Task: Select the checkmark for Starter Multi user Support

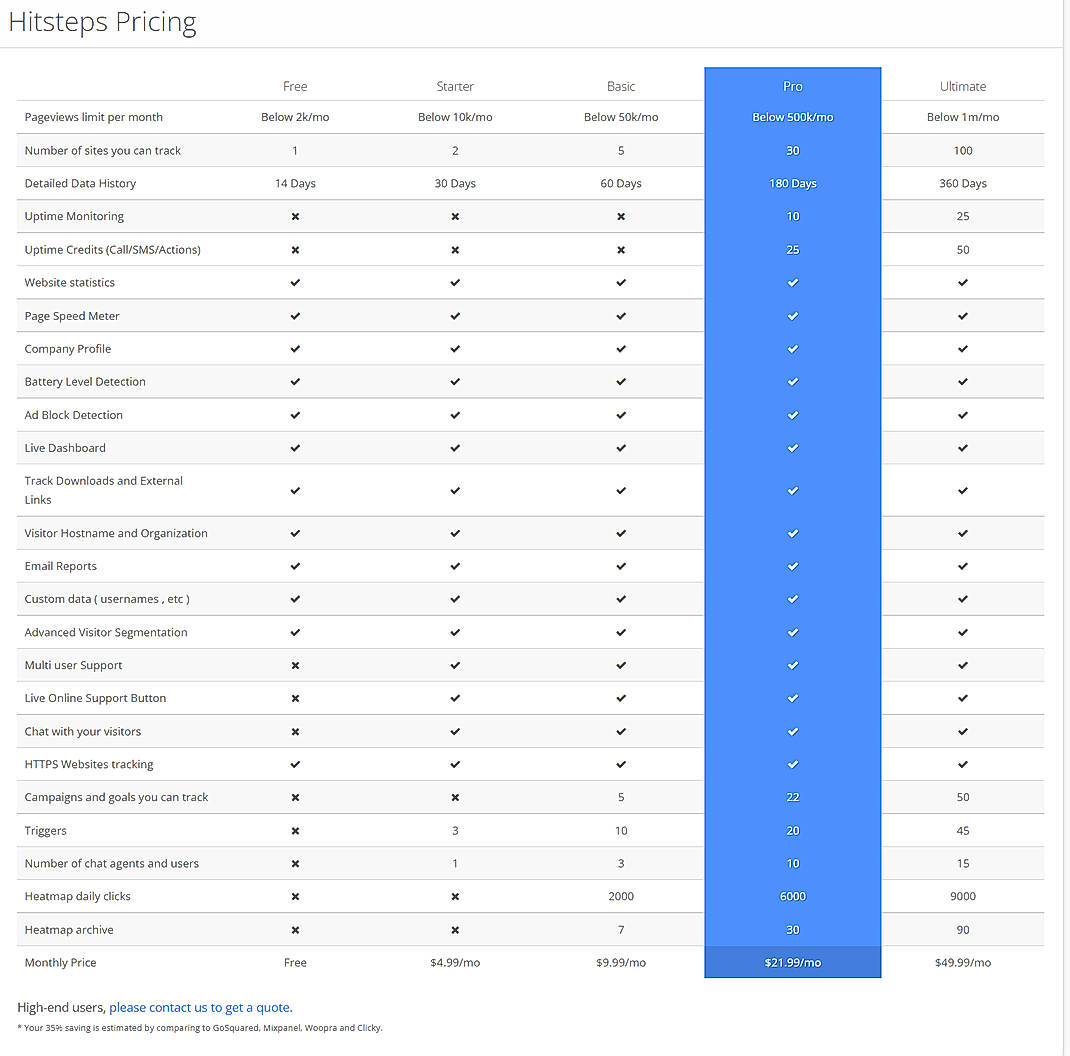Action: point(455,664)
